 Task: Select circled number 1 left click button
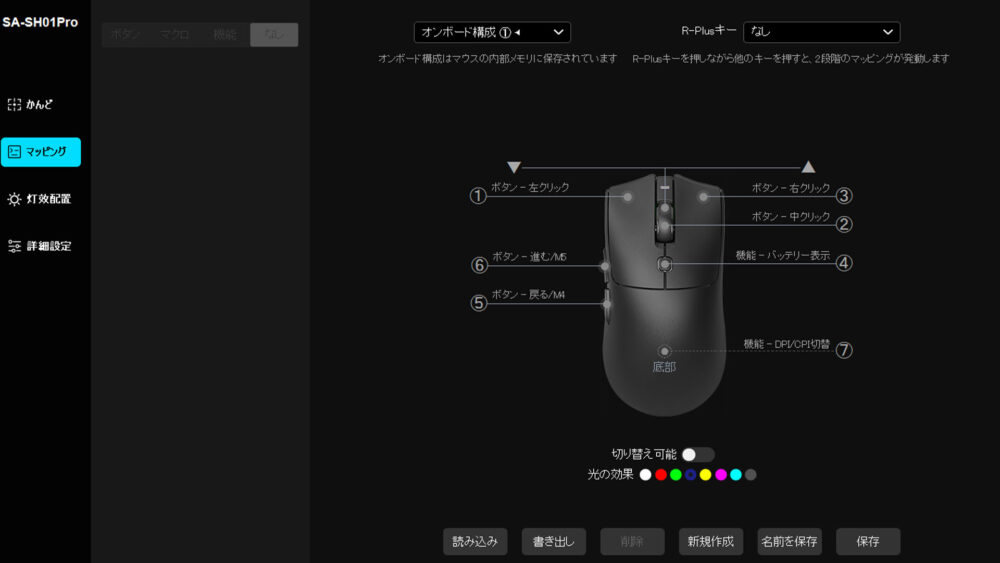478,196
